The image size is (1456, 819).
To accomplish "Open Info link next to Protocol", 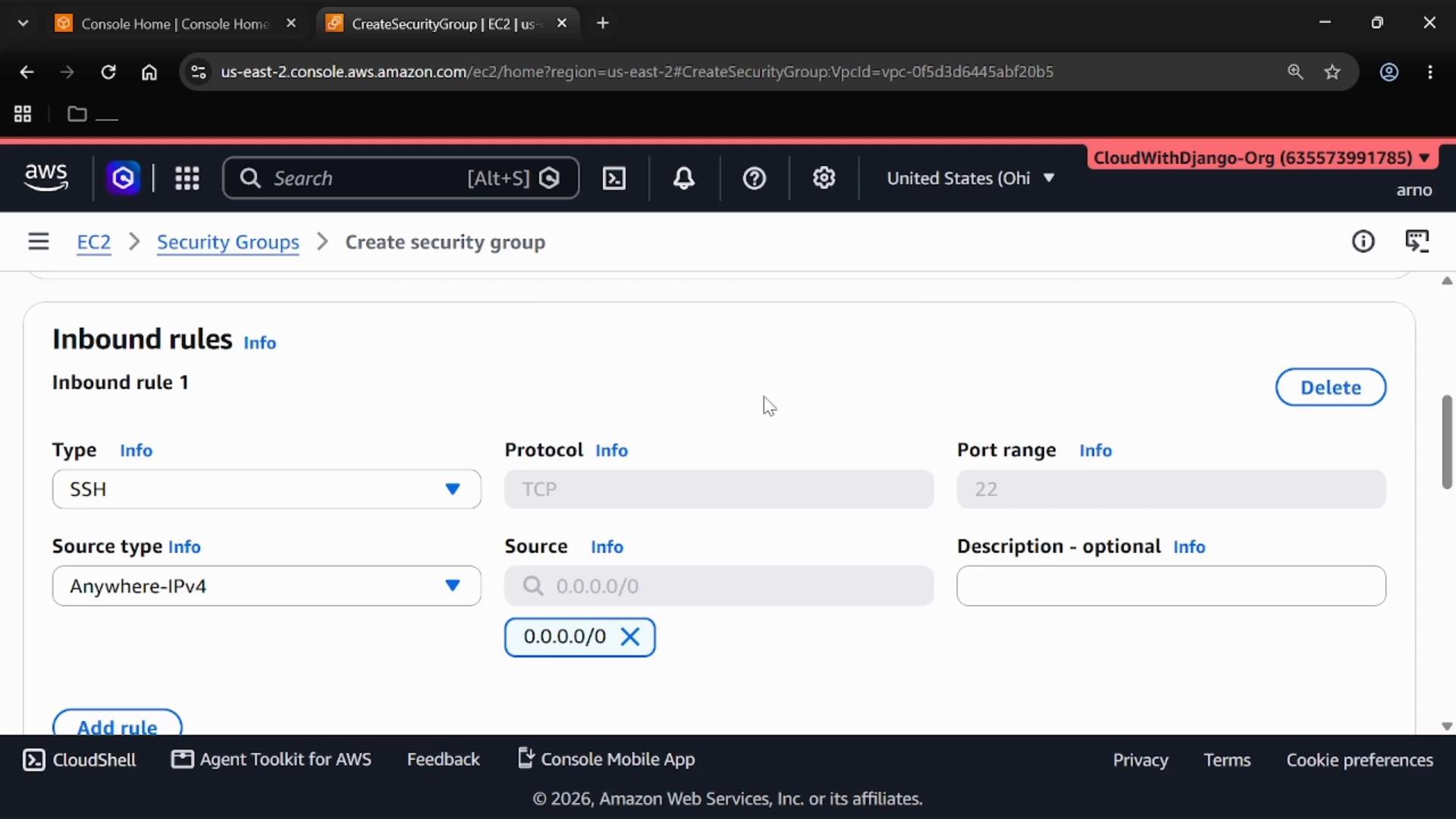I will click(x=611, y=450).
